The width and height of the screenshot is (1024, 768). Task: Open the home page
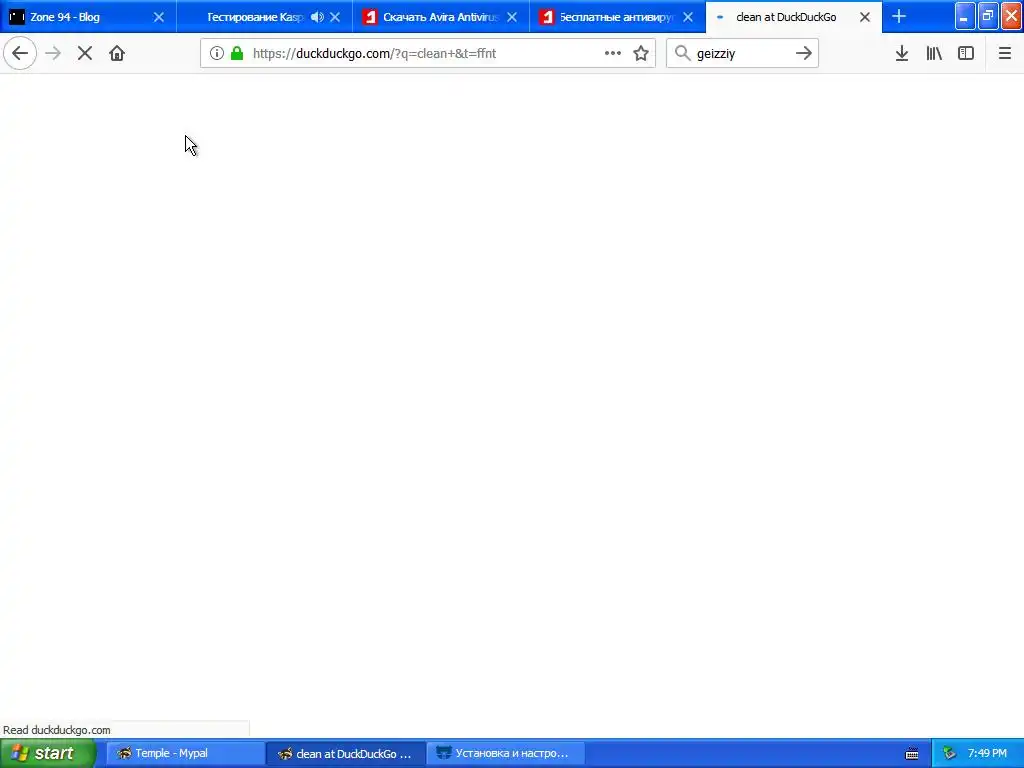[117, 54]
